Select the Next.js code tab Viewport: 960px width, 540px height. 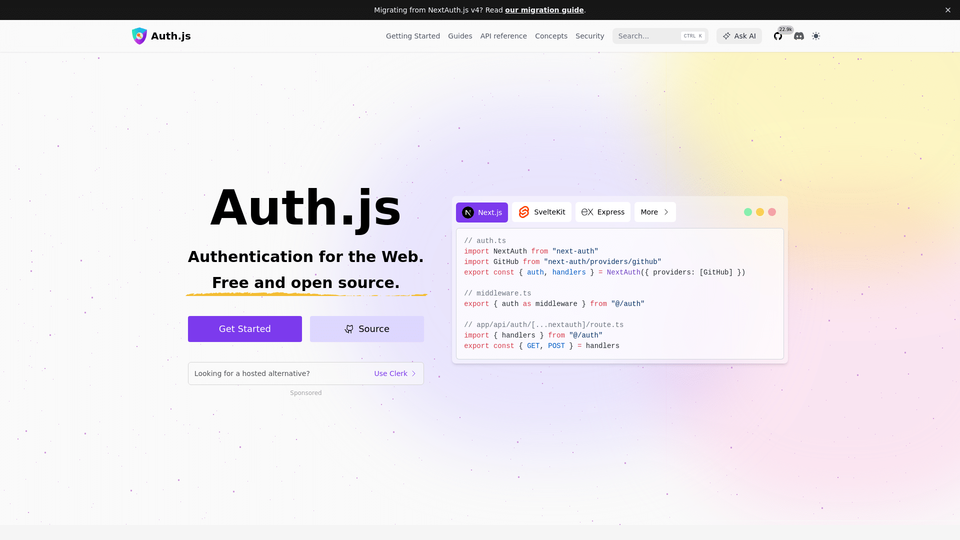(482, 212)
